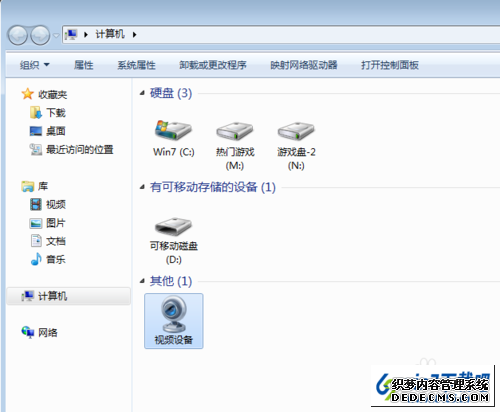The height and width of the screenshot is (412, 500).
Task: Select the 视频设备 webcam icon
Action: 174,321
